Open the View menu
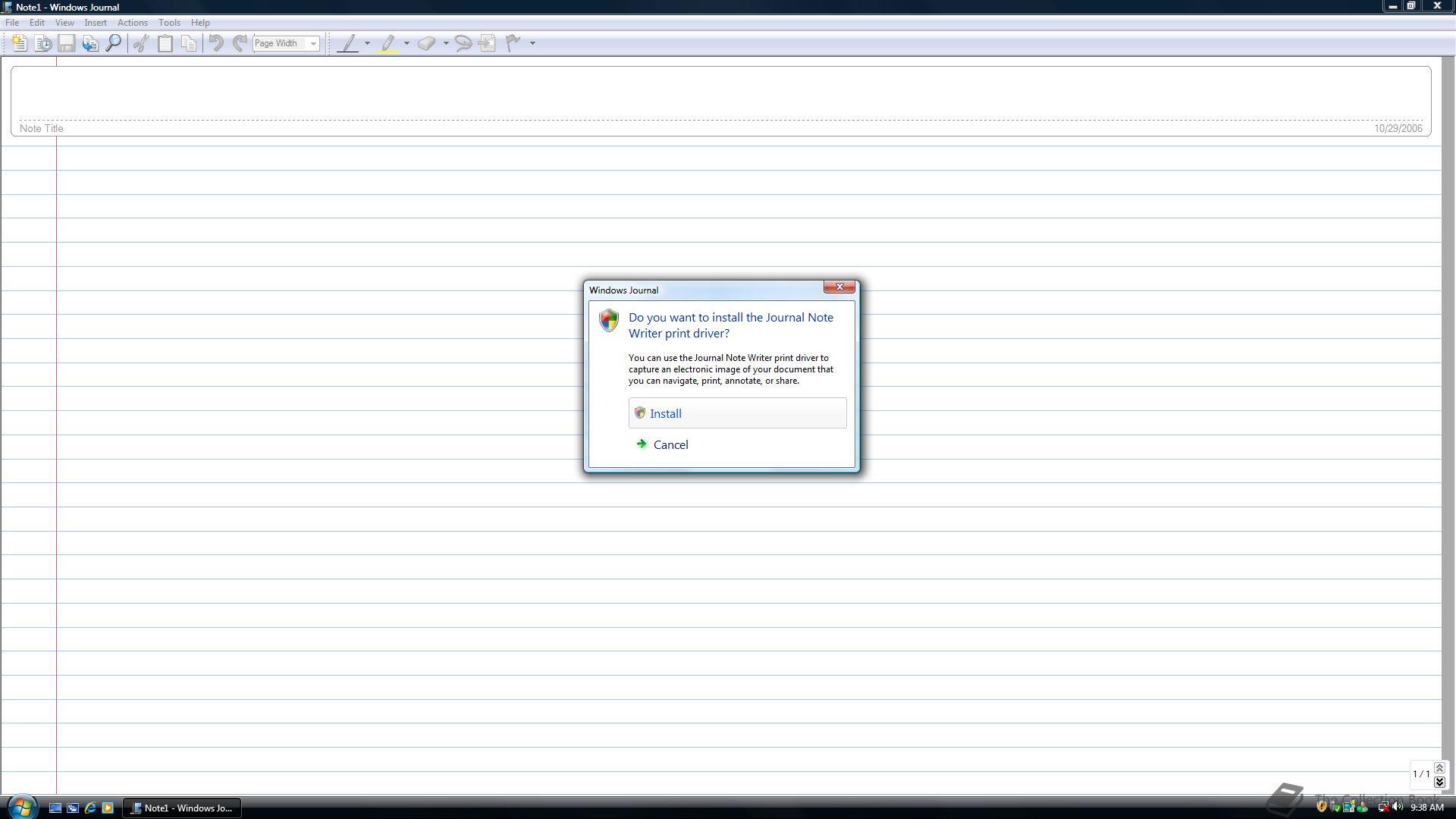Image resolution: width=1456 pixels, height=819 pixels. pyautogui.click(x=64, y=23)
